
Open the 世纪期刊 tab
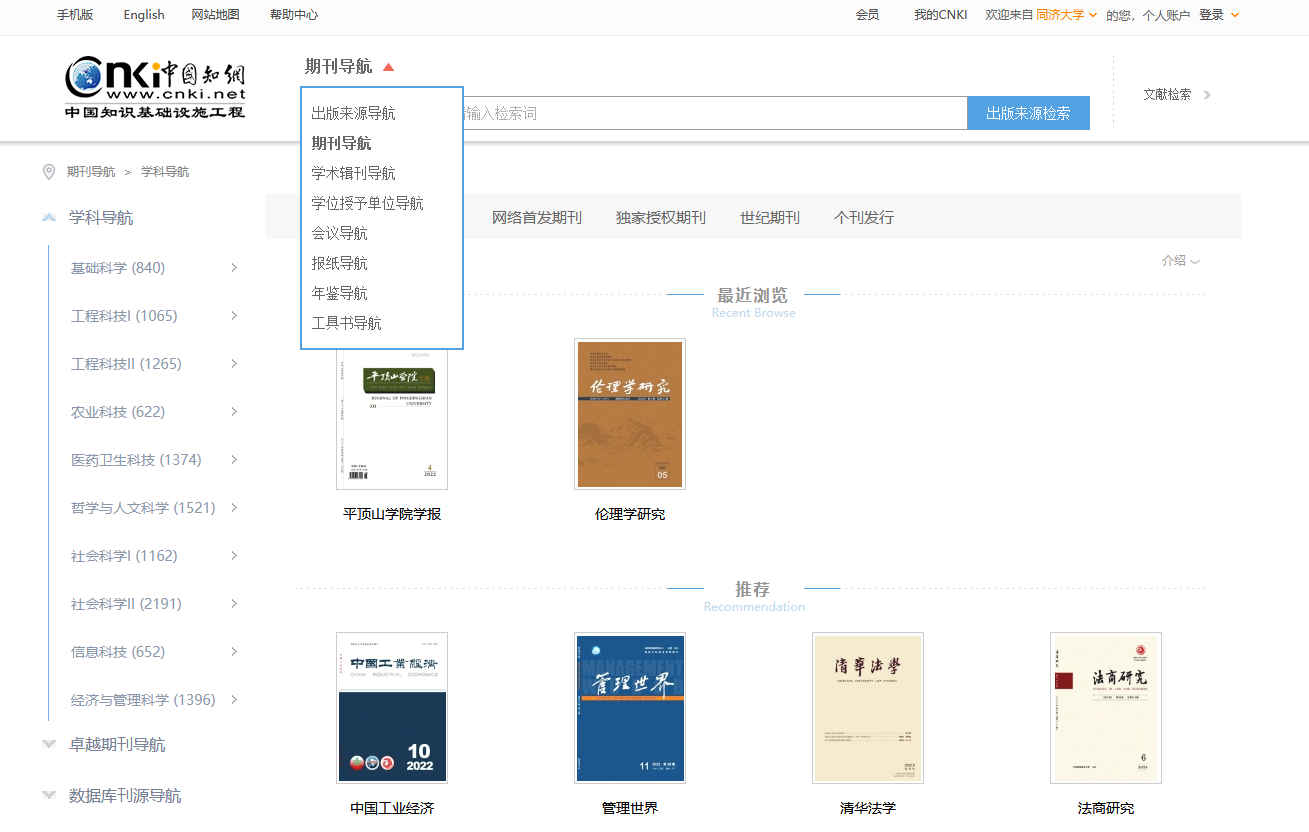click(x=769, y=217)
